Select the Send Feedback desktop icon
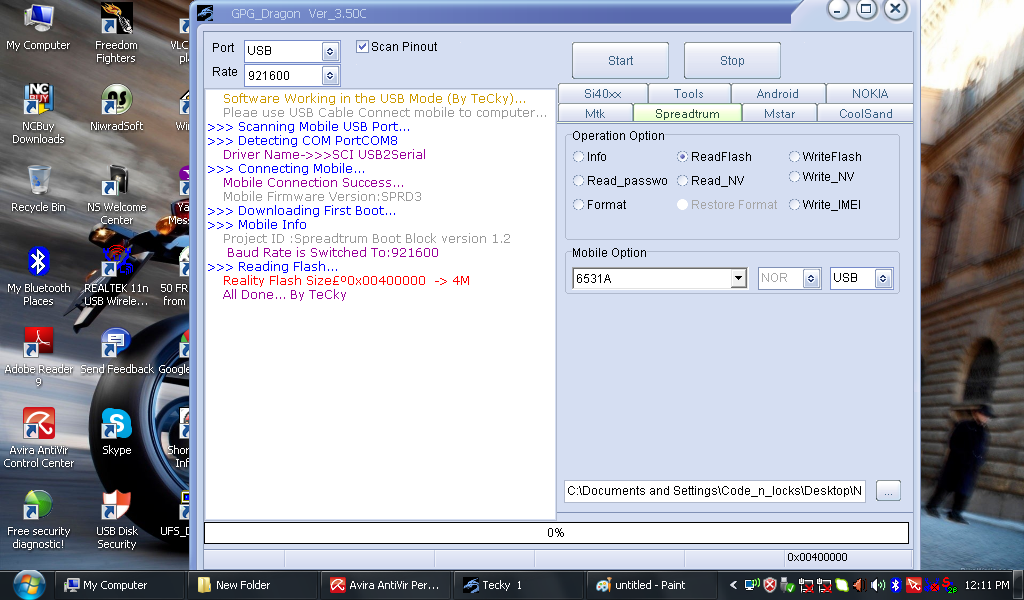The image size is (1024, 600). point(117,351)
